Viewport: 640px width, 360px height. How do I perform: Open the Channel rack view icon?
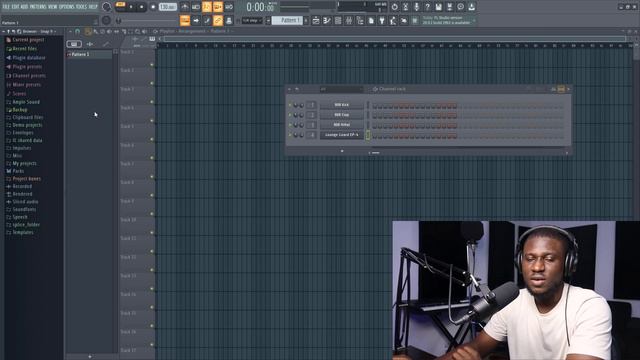coord(338,20)
